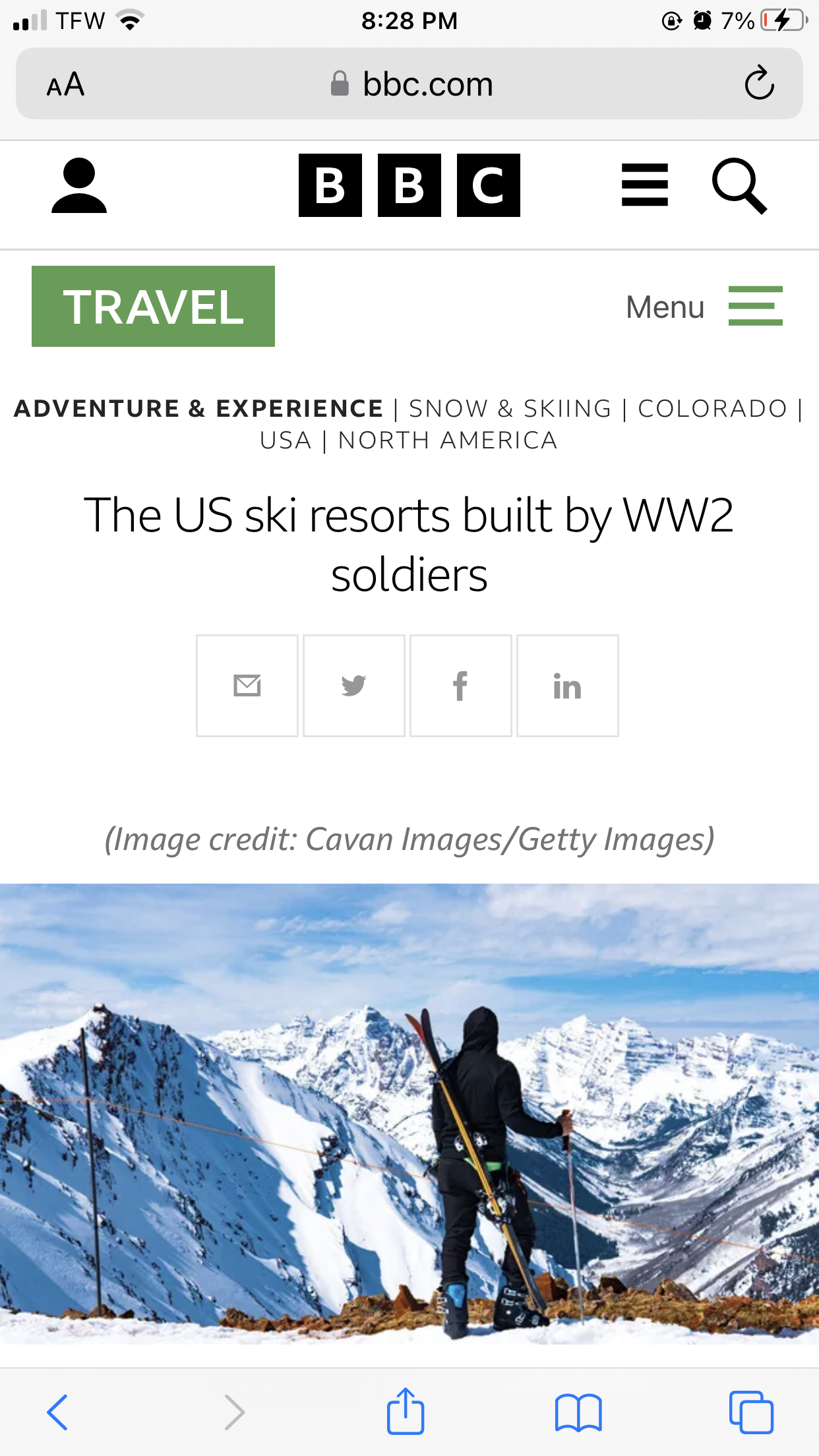Open Safari bookmarks
Viewport: 819px width, 1456px height.
coord(578,1412)
